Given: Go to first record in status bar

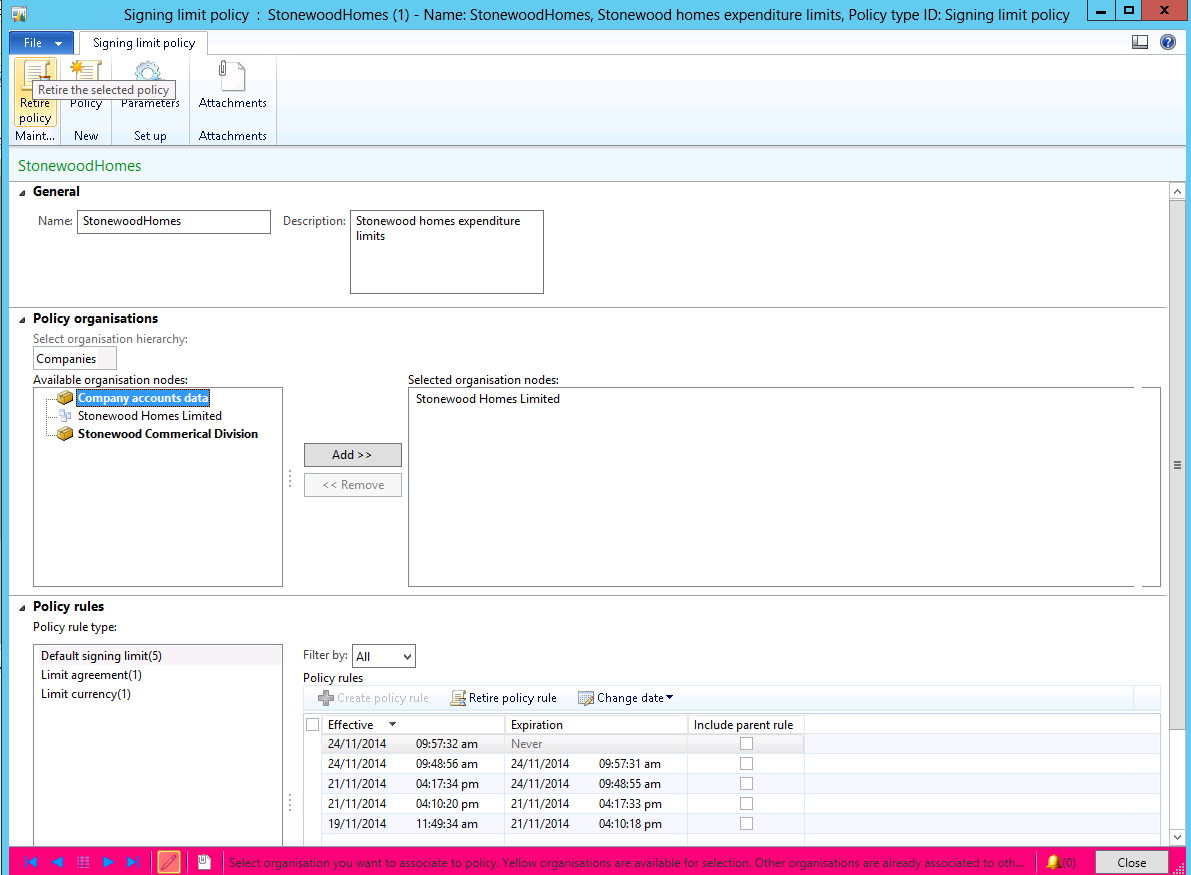Looking at the screenshot, I should 31,862.
